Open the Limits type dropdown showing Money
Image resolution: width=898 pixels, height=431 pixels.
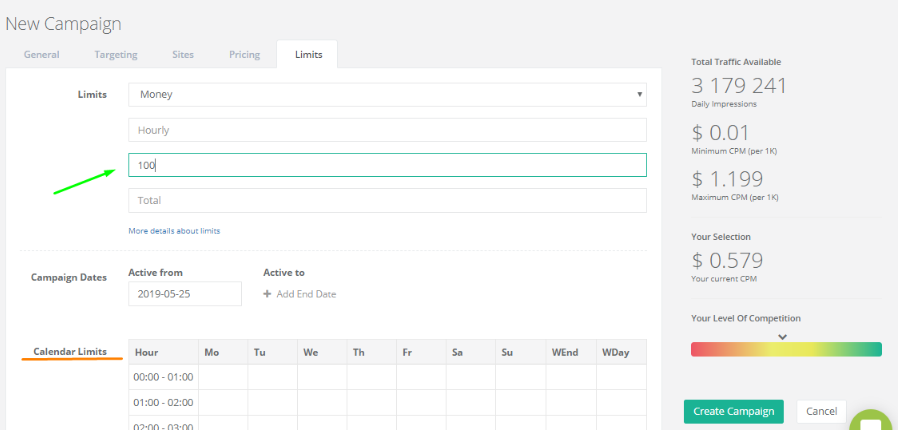[387, 94]
